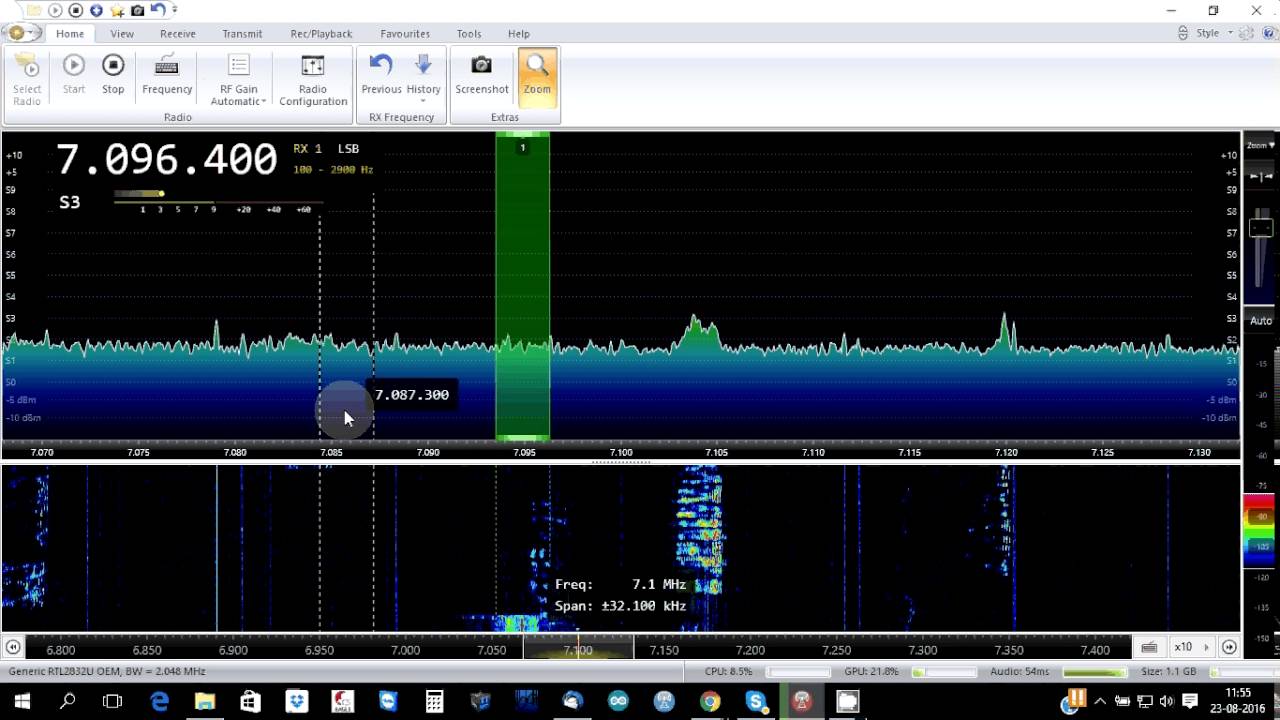Switch to the View ribbon tab

(122, 33)
